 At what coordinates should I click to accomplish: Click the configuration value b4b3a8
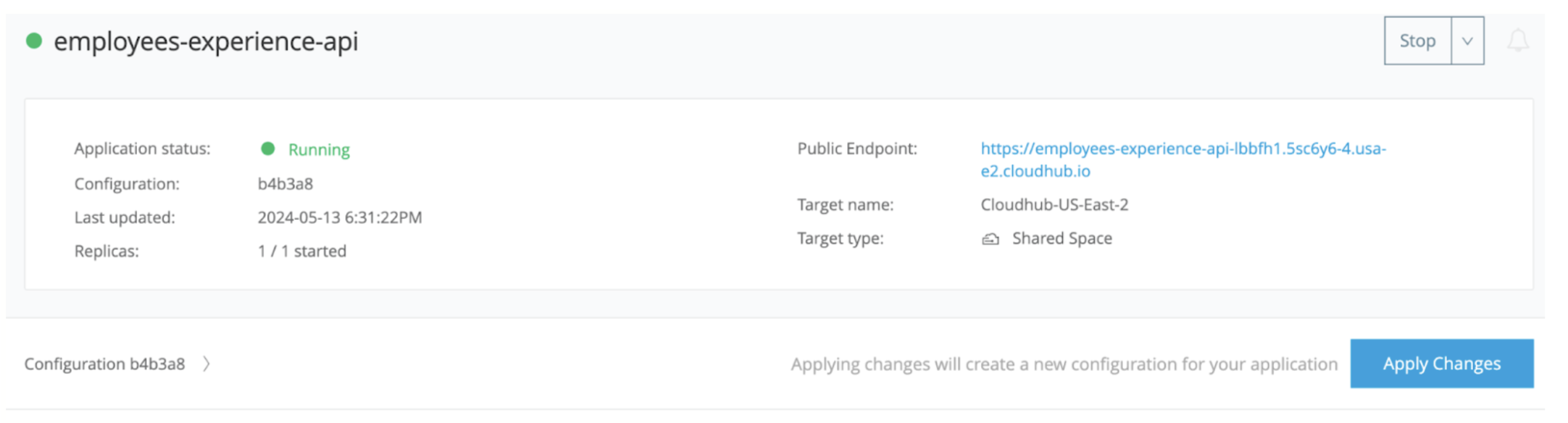point(285,184)
